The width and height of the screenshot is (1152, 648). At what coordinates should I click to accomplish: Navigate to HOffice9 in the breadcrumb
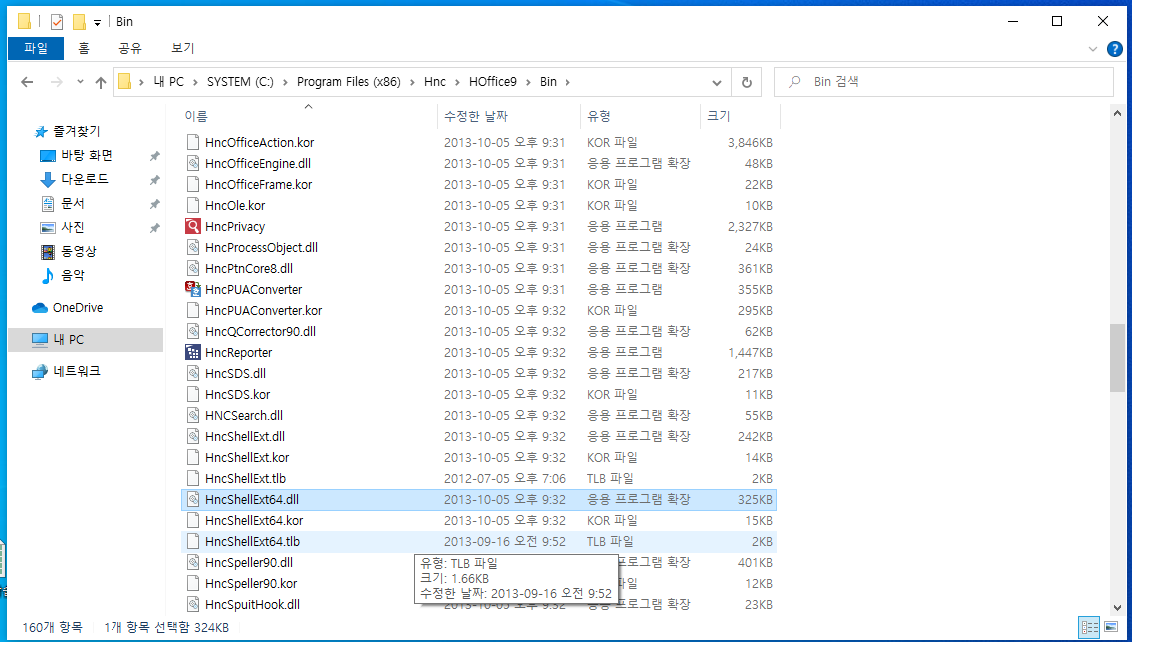pos(493,82)
